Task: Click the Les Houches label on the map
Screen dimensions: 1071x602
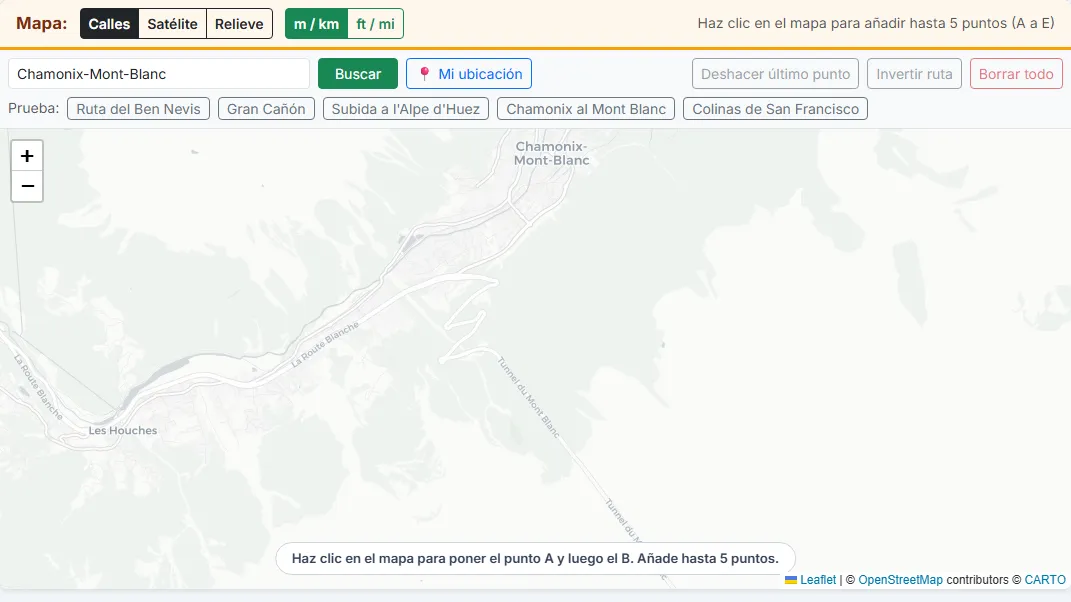Action: (123, 430)
